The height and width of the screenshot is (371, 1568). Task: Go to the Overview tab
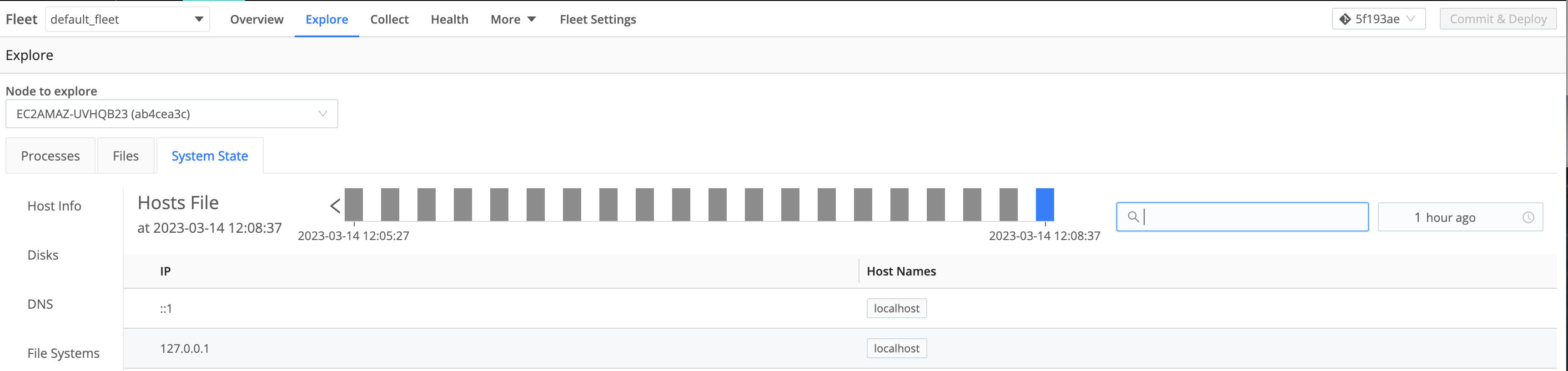pyautogui.click(x=256, y=20)
